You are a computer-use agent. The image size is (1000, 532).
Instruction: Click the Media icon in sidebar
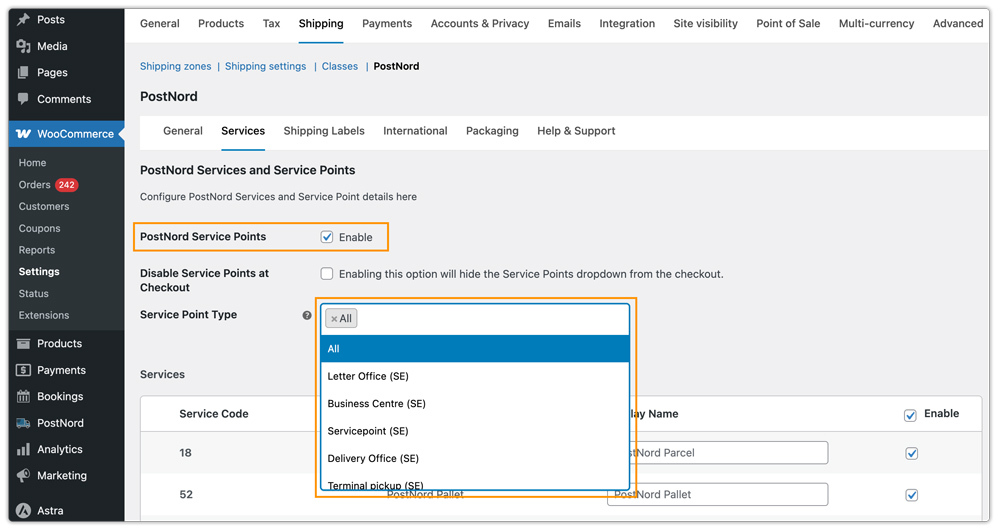click(x=24, y=46)
